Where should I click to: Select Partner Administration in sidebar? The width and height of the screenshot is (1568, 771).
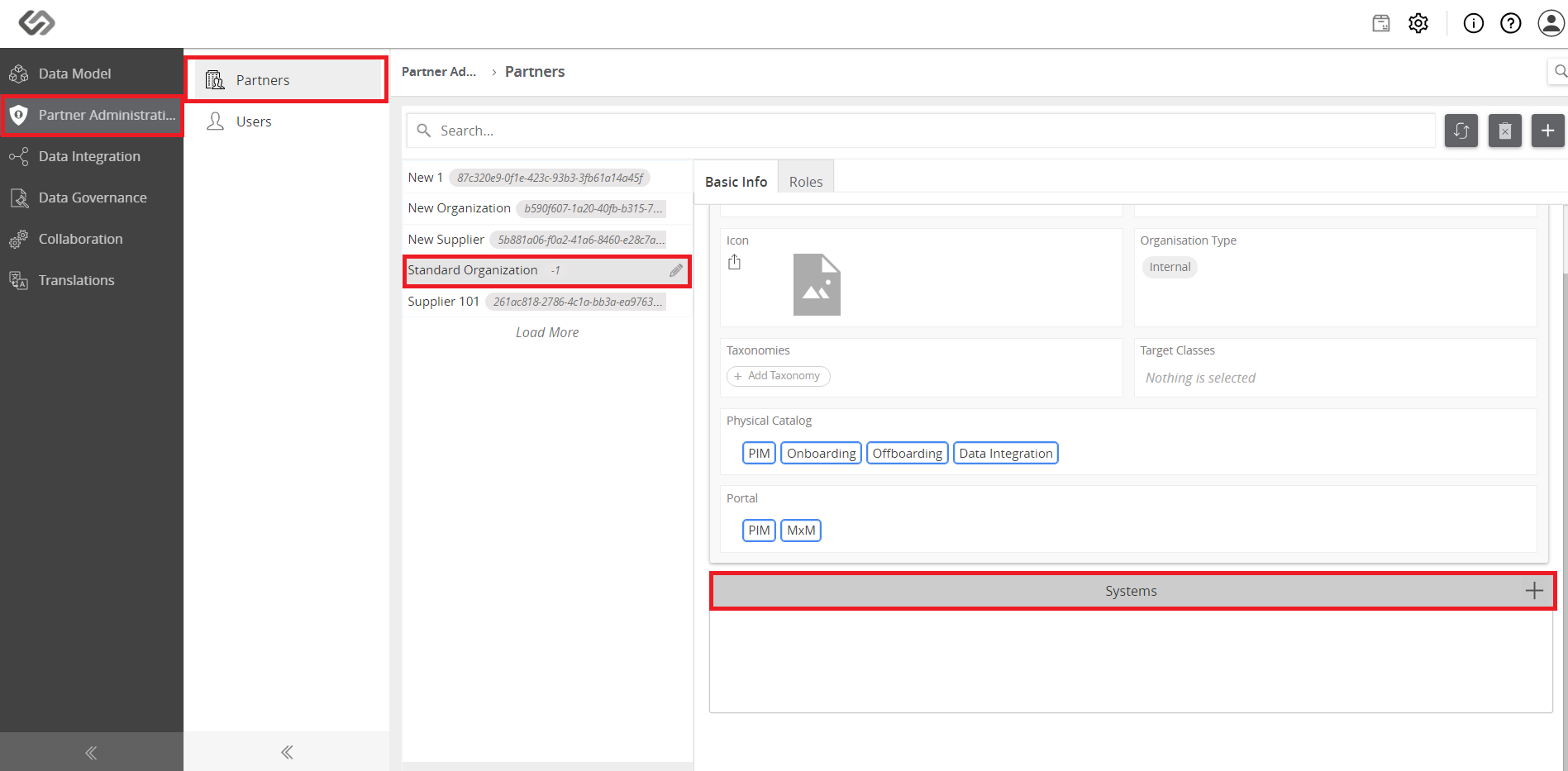(x=92, y=115)
